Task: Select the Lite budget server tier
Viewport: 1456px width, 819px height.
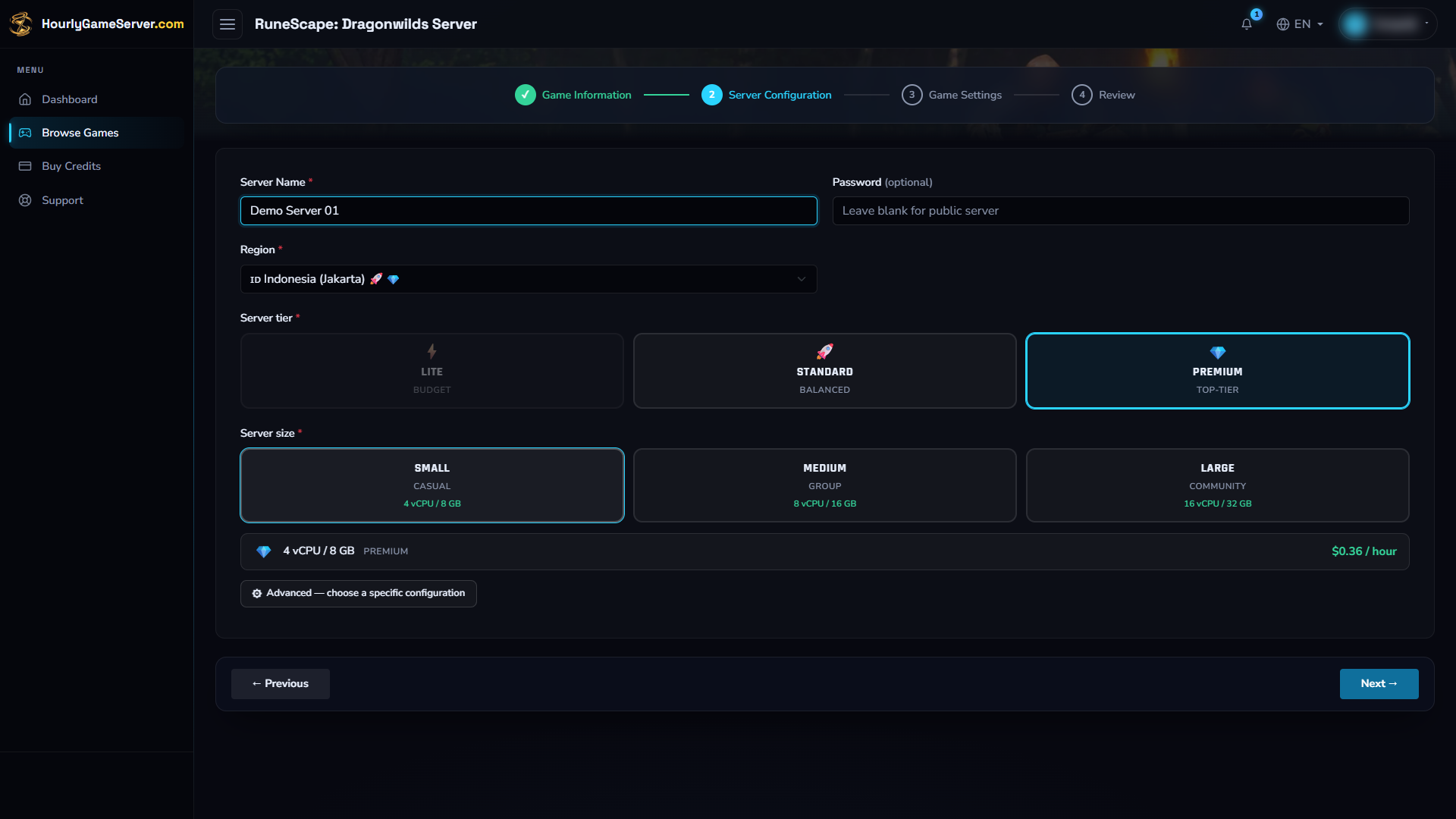Action: [x=432, y=371]
